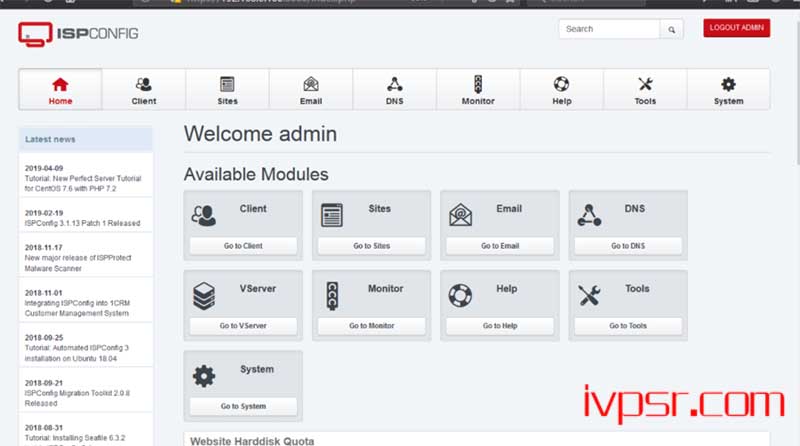
Task: Click the Go to VServer button
Action: (243, 326)
